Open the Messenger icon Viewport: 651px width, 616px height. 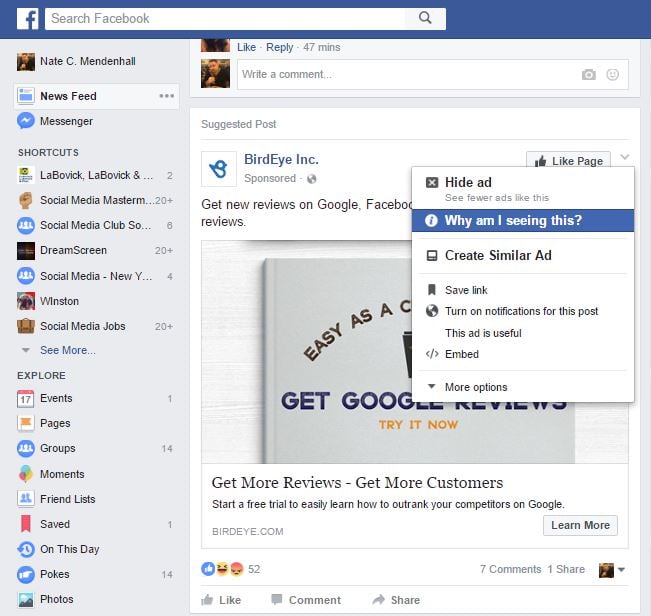pos(26,121)
